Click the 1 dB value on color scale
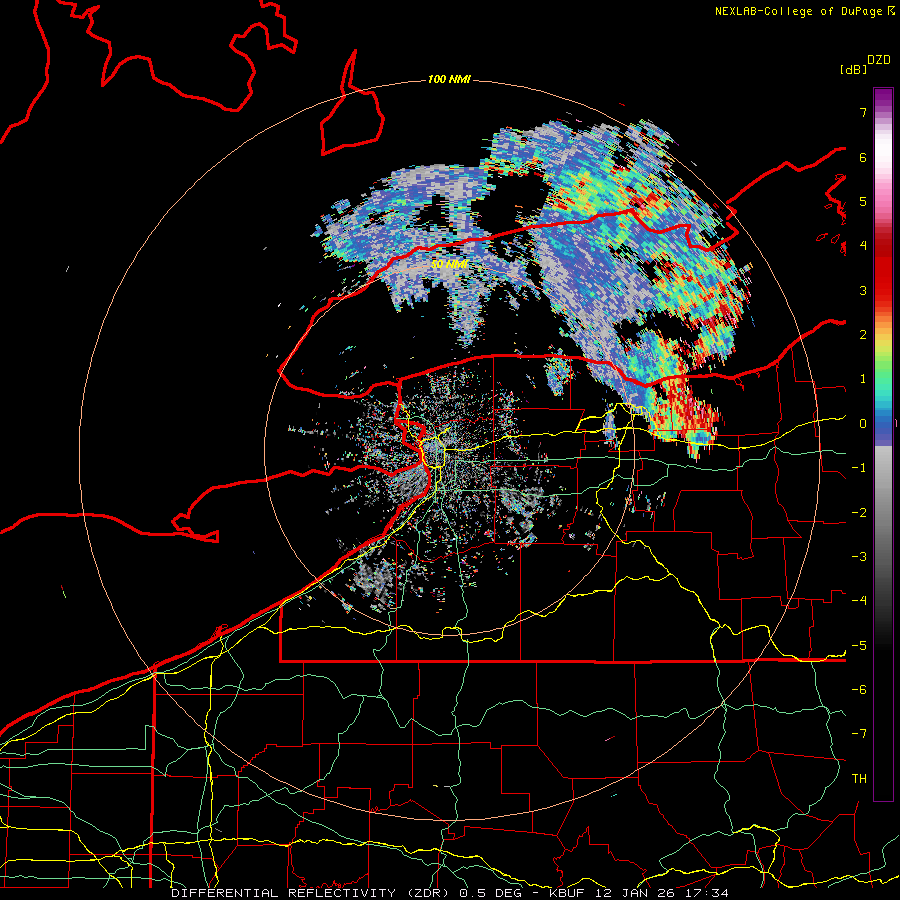The height and width of the screenshot is (900, 900). click(x=863, y=379)
